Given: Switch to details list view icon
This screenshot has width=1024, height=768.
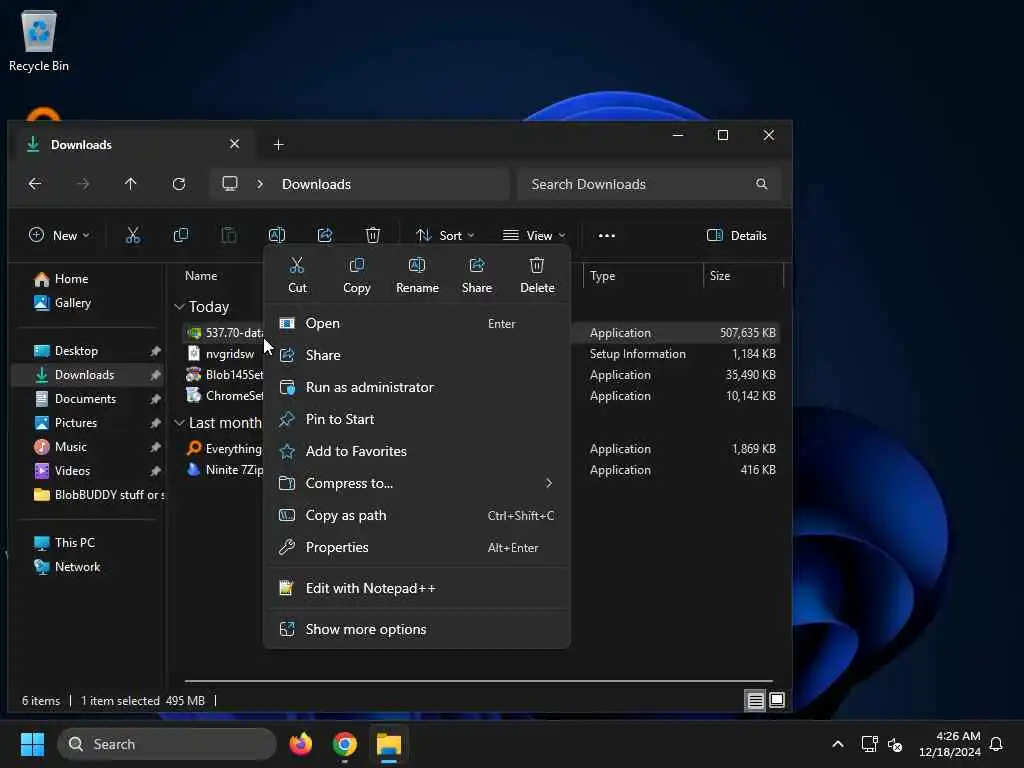Looking at the screenshot, I should click(x=755, y=701).
